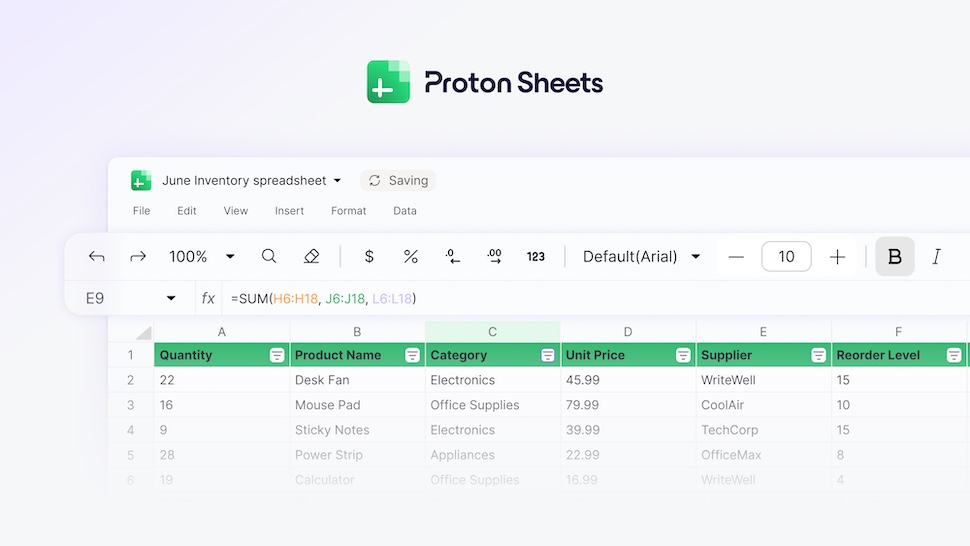Click the cell containing Power Strip
Viewport: 970px width, 546px height.
pyautogui.click(x=357, y=454)
